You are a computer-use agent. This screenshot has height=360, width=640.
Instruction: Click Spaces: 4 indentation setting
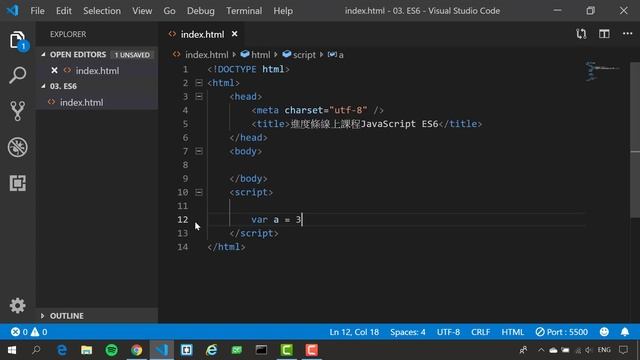(x=407, y=332)
